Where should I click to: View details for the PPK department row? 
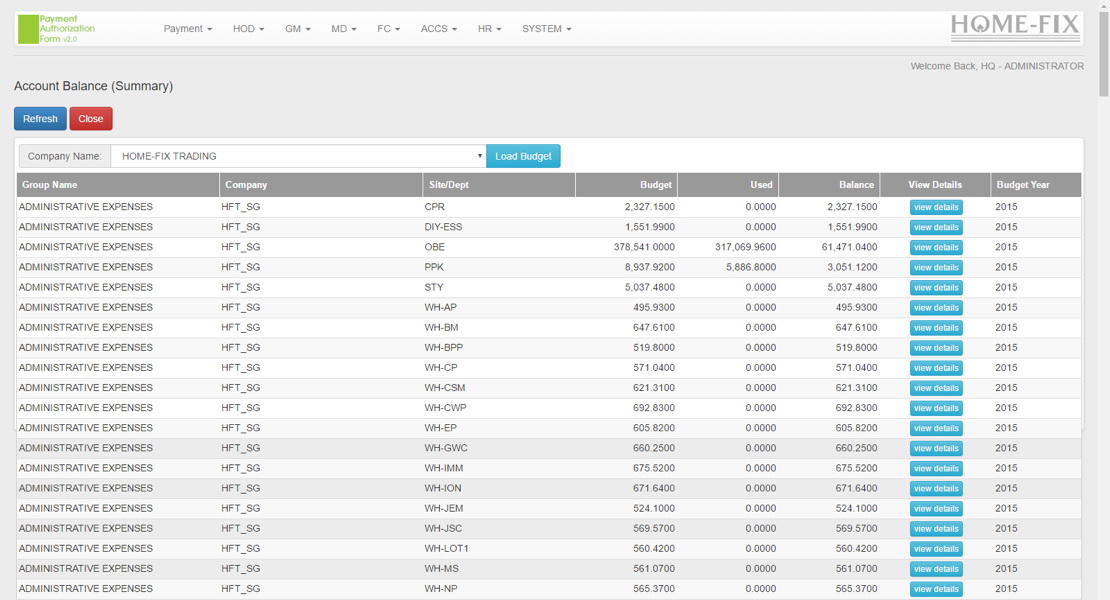935,267
